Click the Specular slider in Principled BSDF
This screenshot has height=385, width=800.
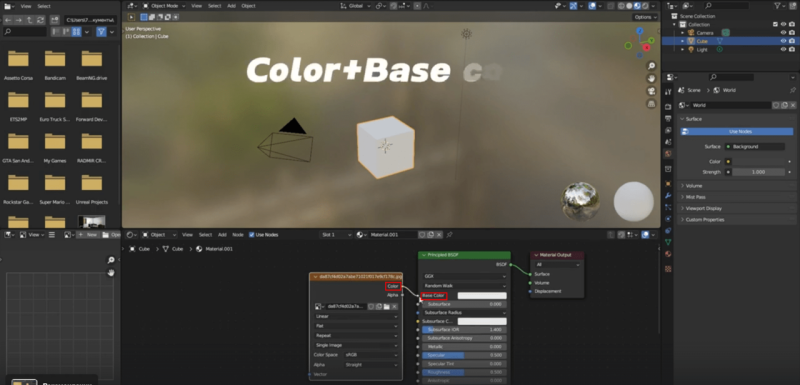[464, 355]
